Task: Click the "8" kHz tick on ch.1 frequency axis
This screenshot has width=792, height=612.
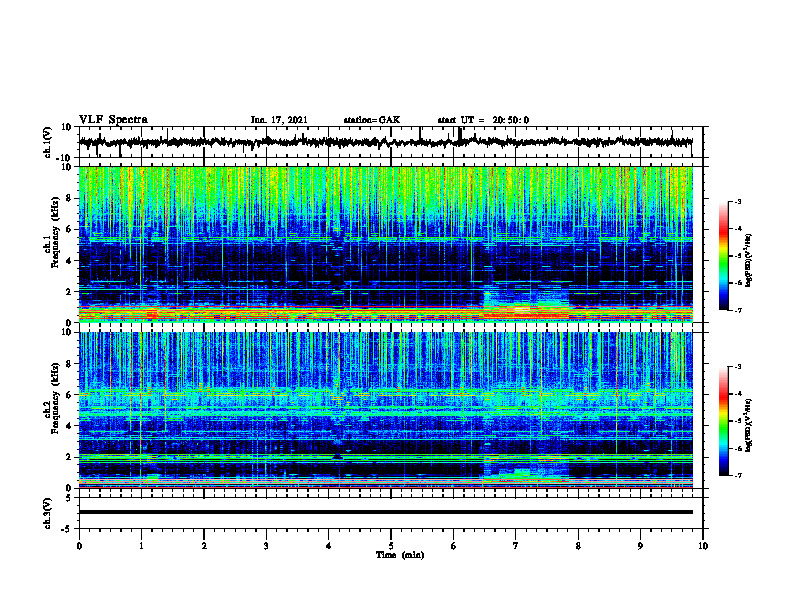Action: click(x=69, y=198)
